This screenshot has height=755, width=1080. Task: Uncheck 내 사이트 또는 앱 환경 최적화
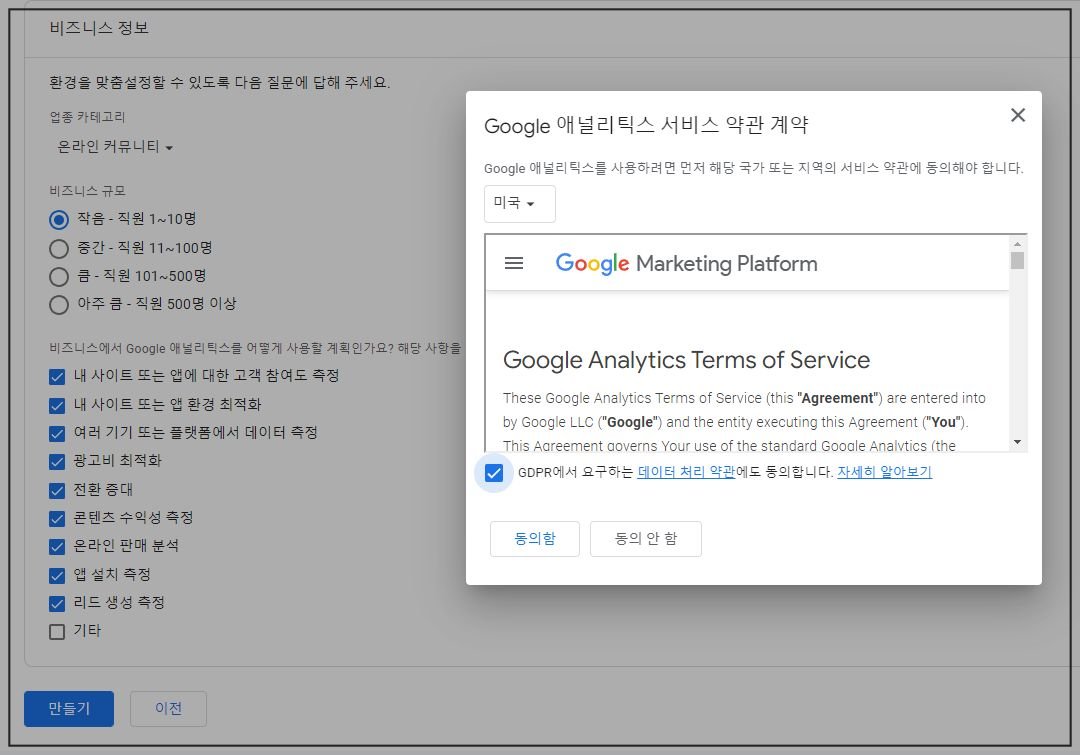tap(57, 405)
